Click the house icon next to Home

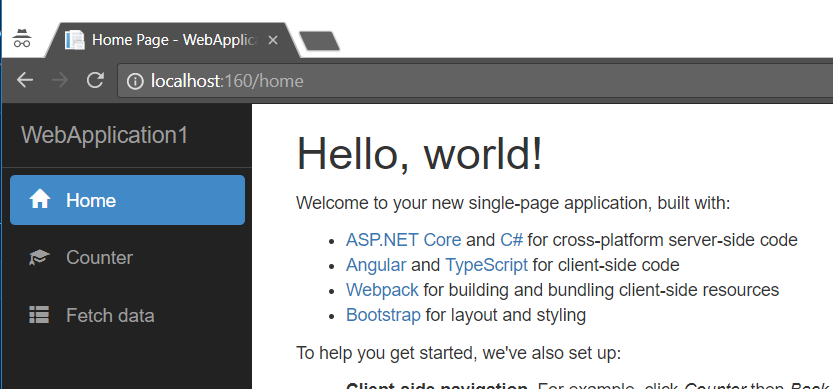coord(40,200)
